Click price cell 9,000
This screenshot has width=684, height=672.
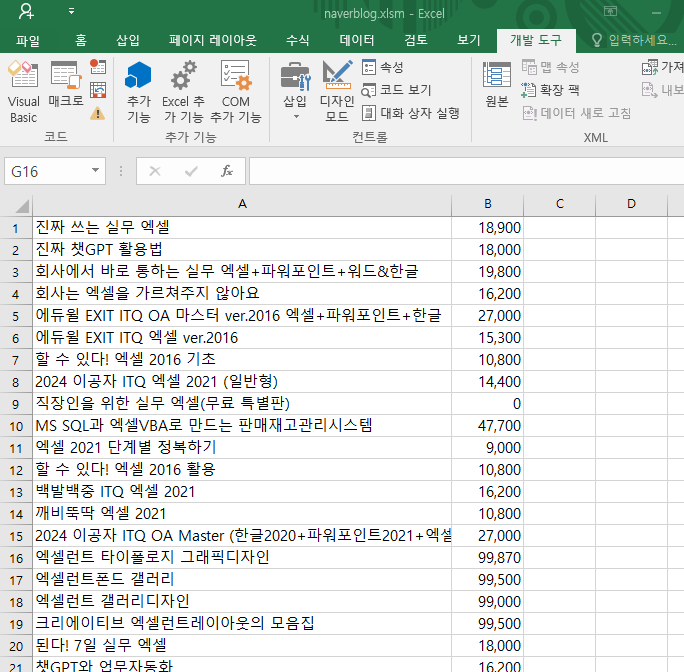(488, 448)
